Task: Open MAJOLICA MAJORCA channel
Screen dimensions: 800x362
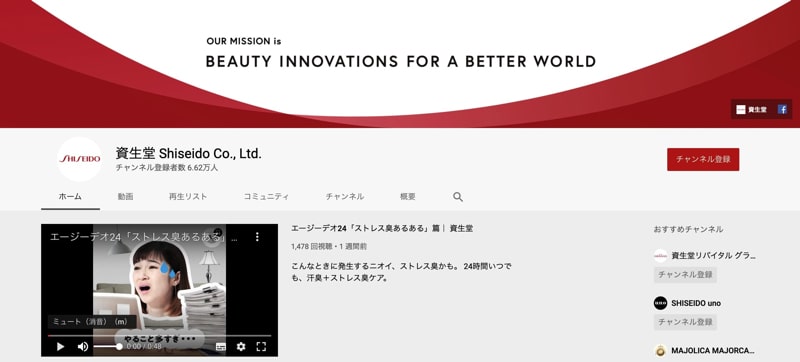Action: point(713,351)
